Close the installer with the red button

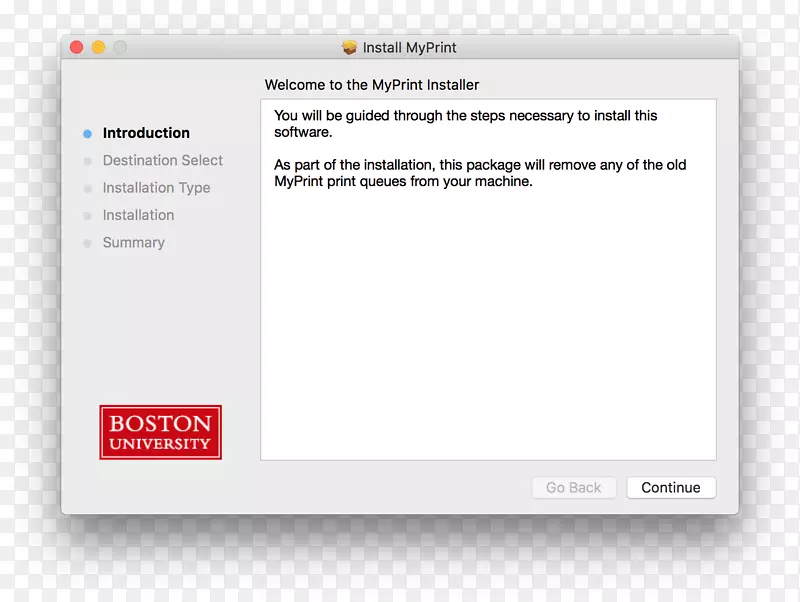coord(77,47)
